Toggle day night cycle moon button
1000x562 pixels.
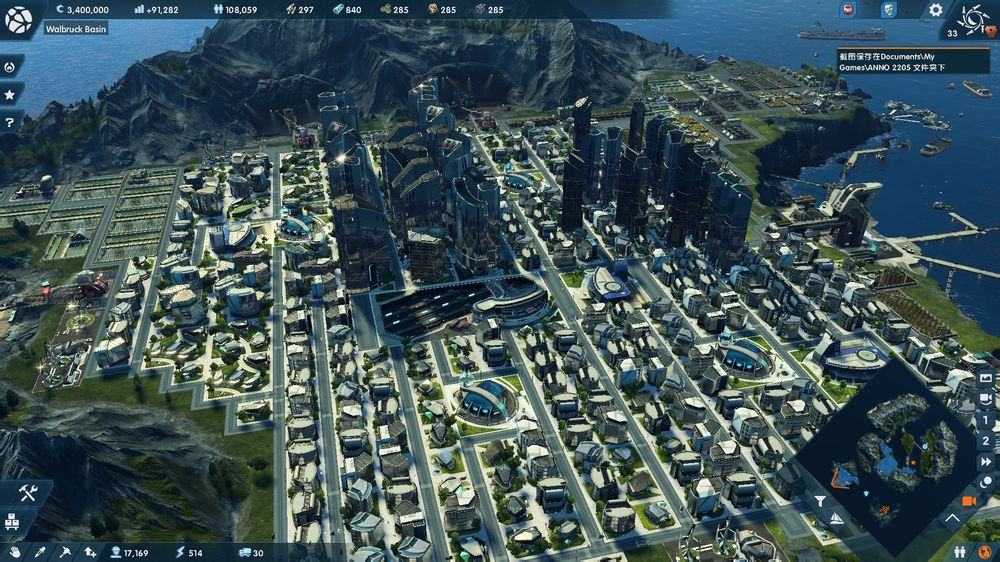[x=986, y=482]
